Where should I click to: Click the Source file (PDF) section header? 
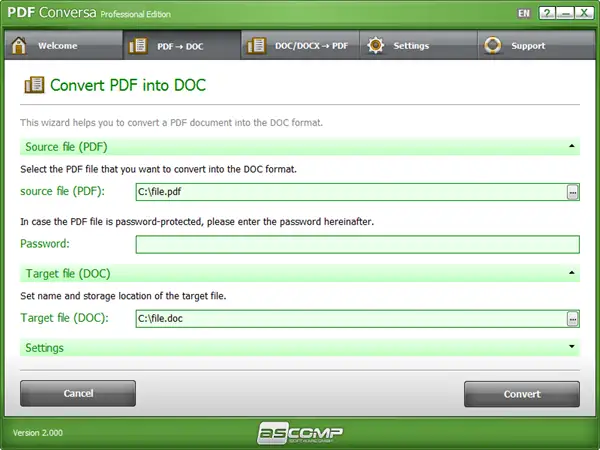300,147
